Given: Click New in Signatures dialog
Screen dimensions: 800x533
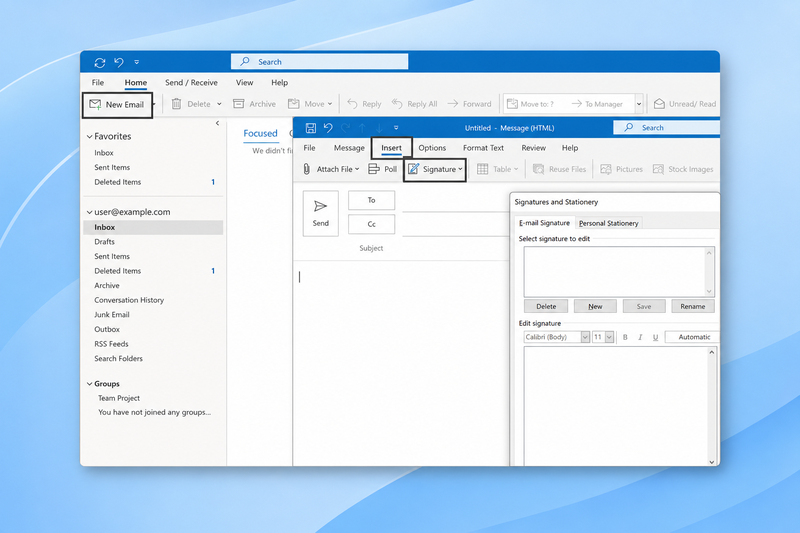Looking at the screenshot, I should tap(595, 307).
